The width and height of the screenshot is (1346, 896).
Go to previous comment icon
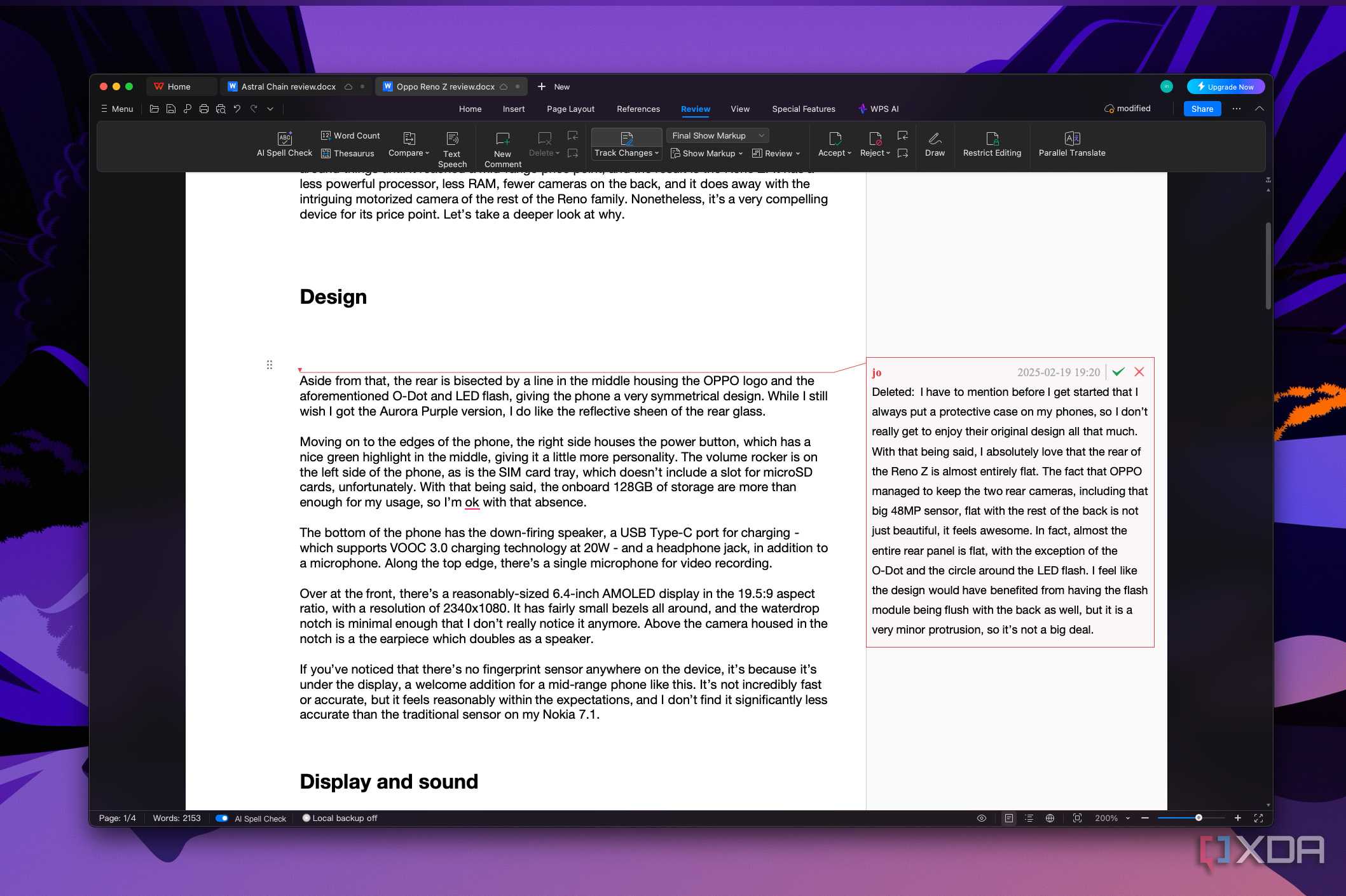(573, 136)
